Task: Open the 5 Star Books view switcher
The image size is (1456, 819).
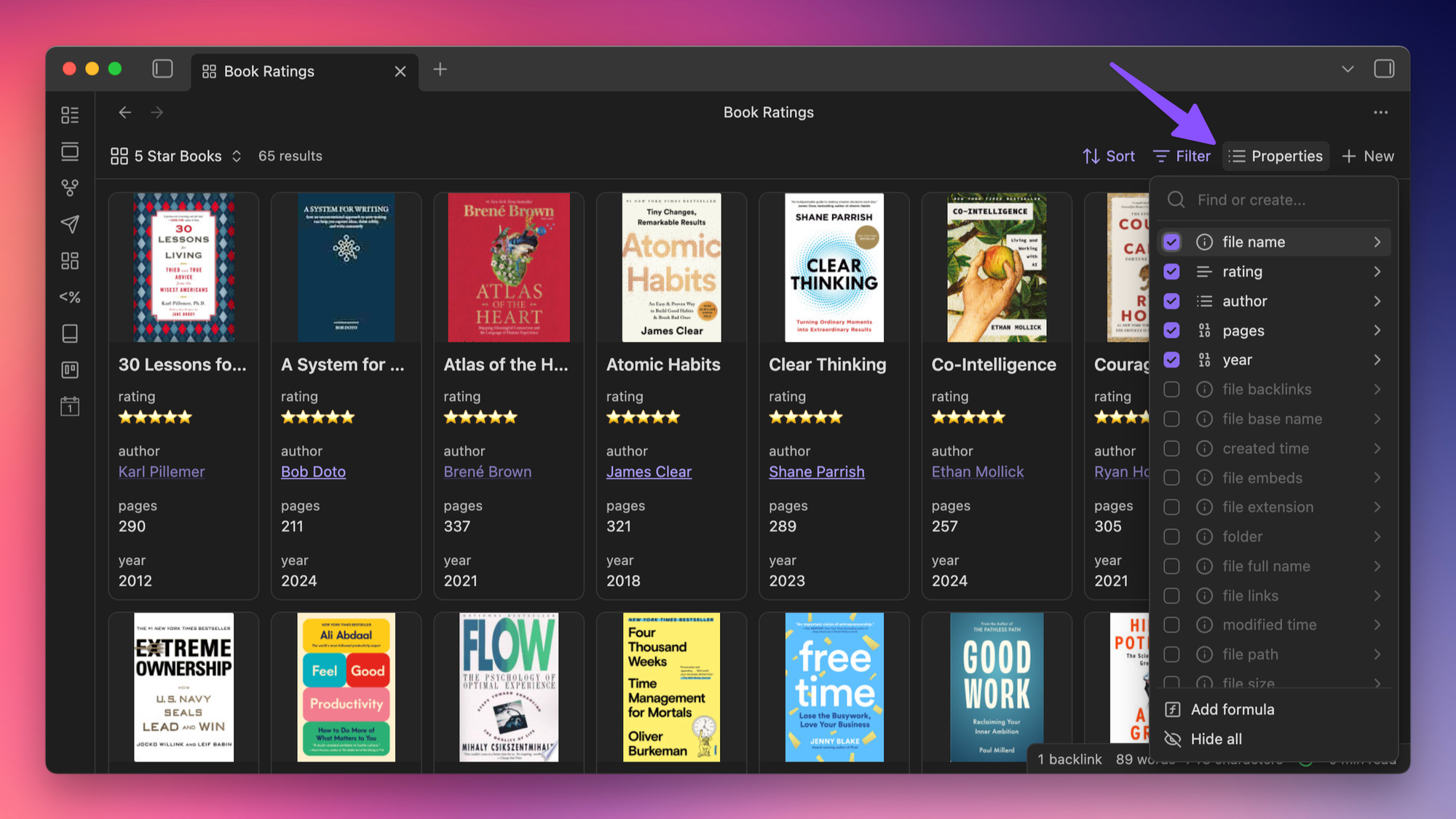Action: pos(176,156)
